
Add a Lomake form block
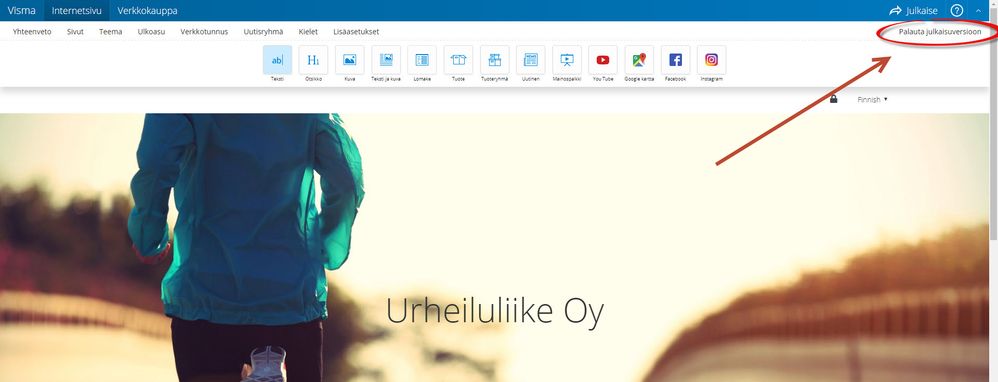422,60
